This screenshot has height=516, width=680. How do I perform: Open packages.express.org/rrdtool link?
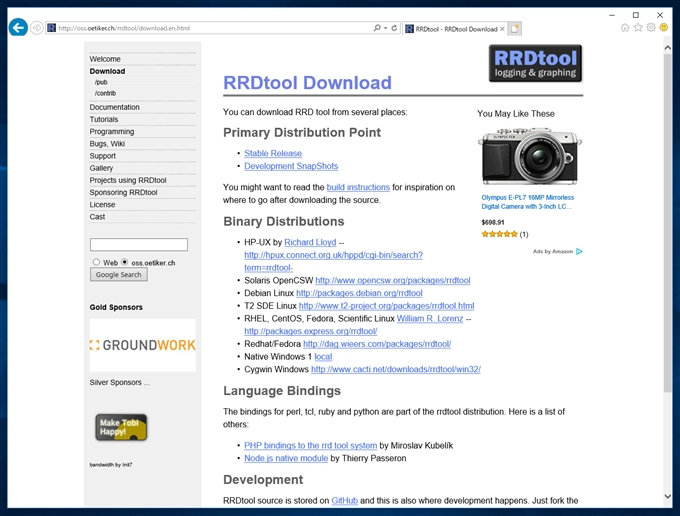pos(311,331)
